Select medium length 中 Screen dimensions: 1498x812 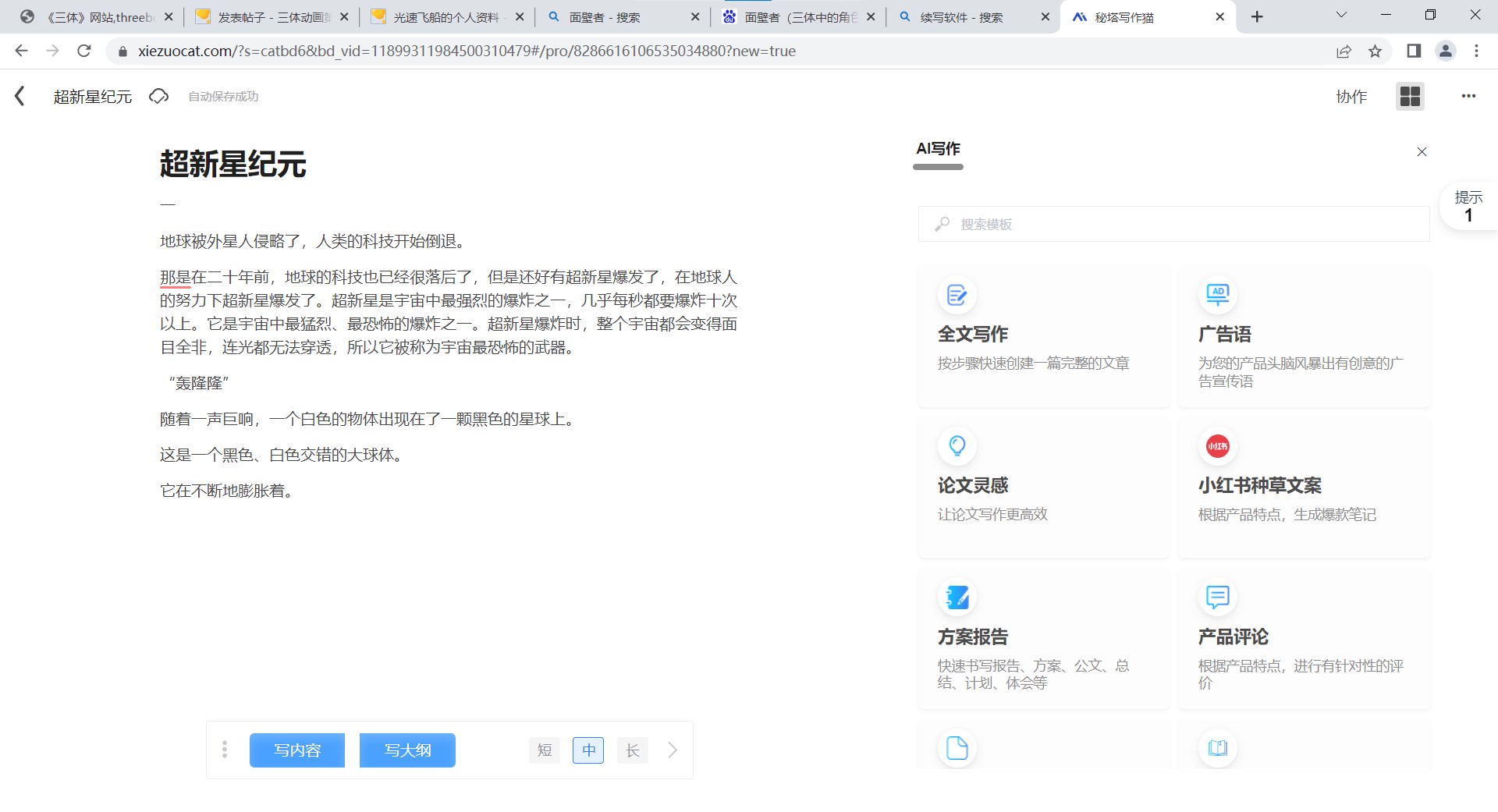(588, 750)
